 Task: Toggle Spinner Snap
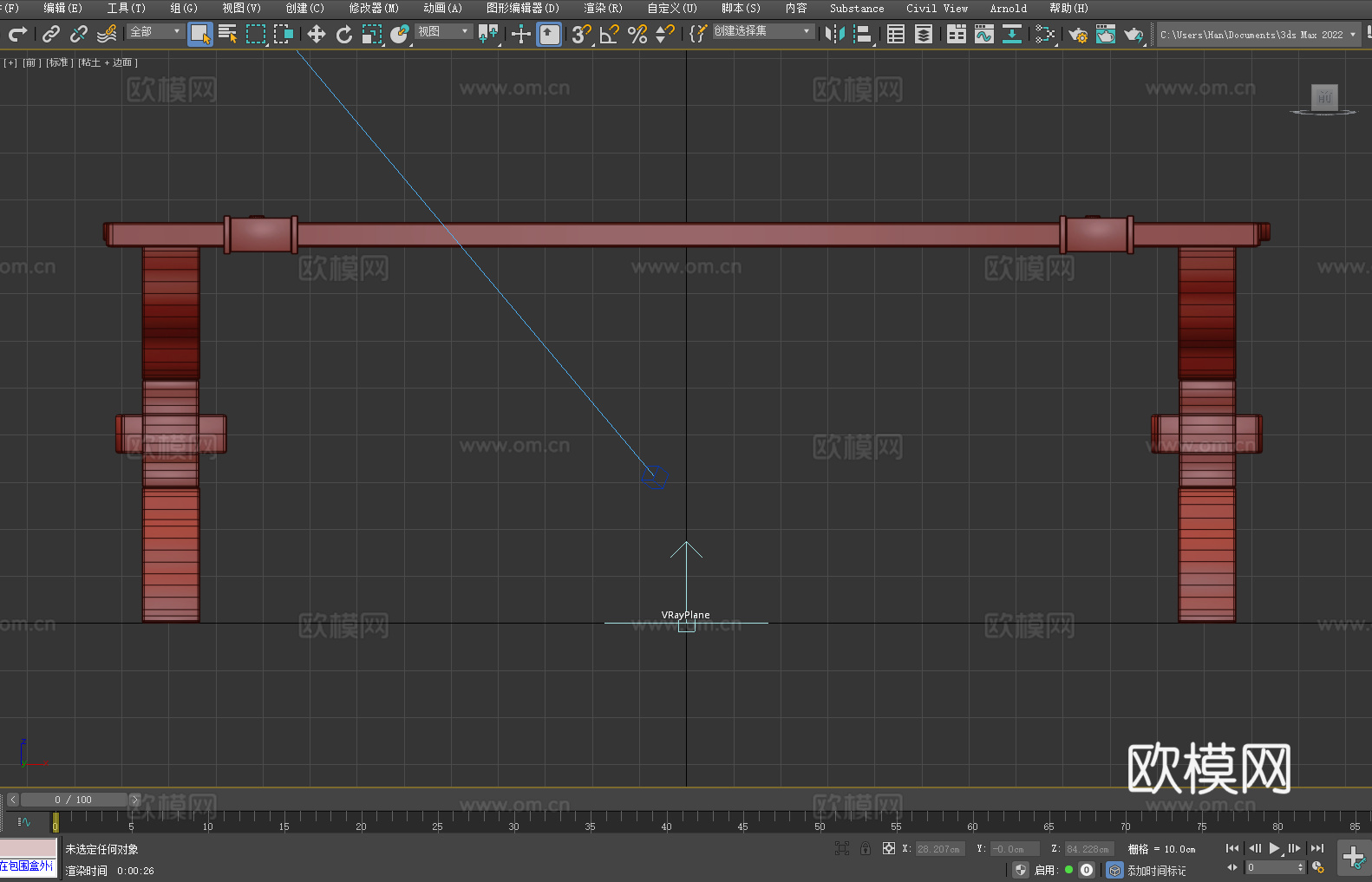point(665,34)
